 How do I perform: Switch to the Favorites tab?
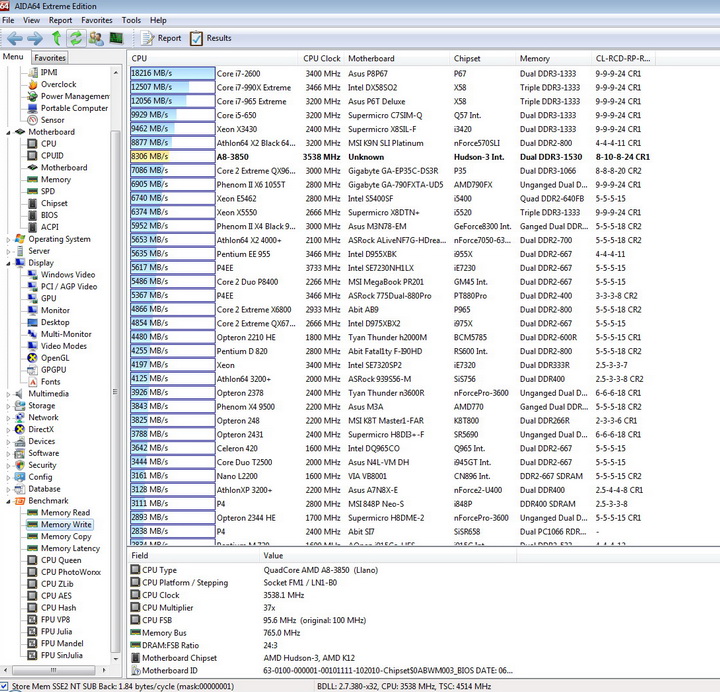(x=50, y=58)
